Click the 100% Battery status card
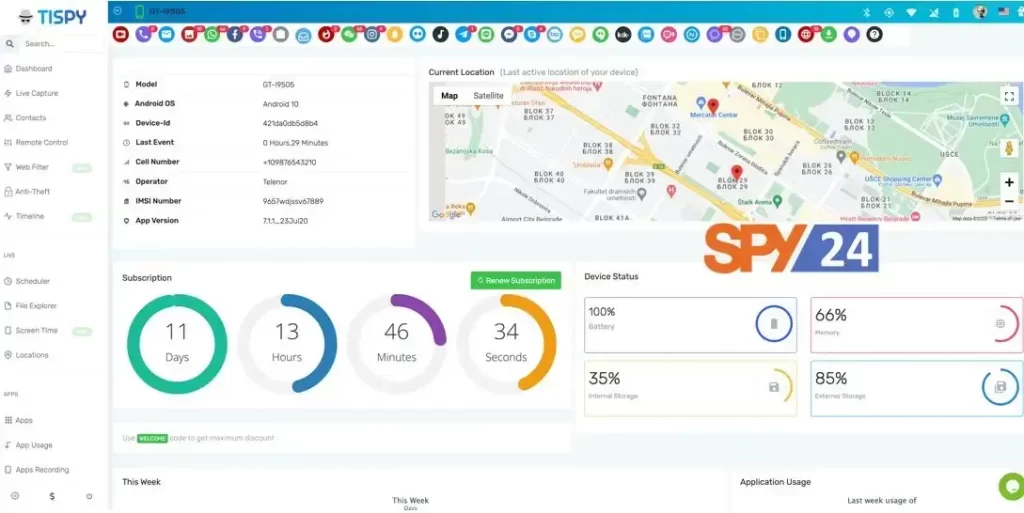The height and width of the screenshot is (513, 1024). (690, 325)
